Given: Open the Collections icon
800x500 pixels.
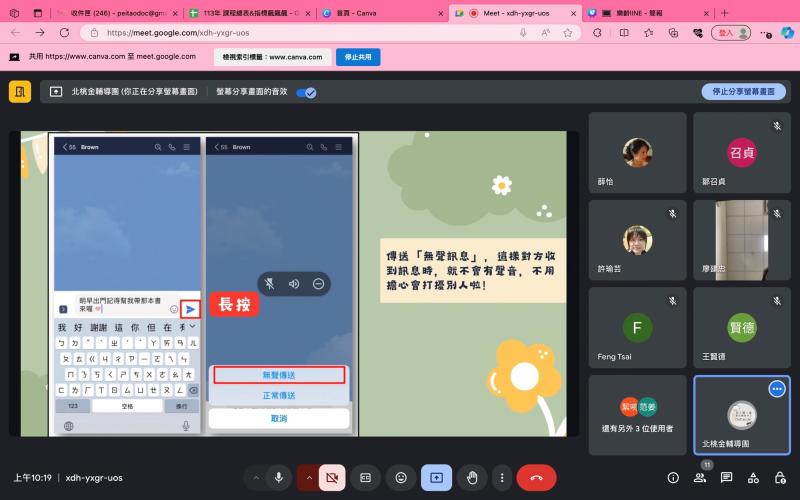Looking at the screenshot, I should click(x=673, y=33).
